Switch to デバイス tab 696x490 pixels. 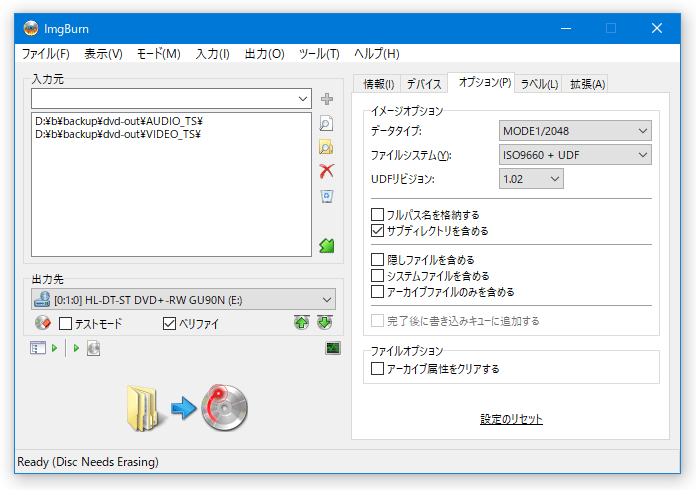click(424, 84)
